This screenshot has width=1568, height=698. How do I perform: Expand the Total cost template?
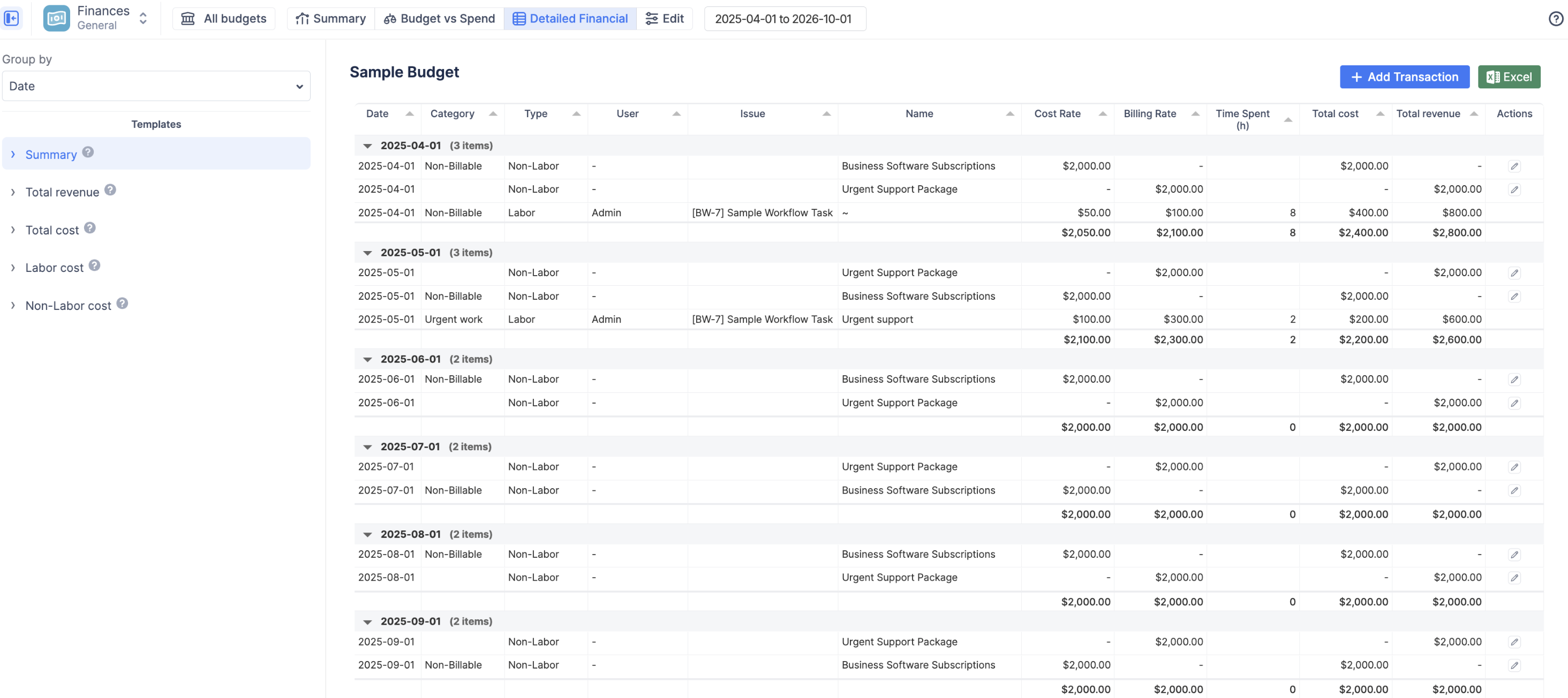coord(13,230)
